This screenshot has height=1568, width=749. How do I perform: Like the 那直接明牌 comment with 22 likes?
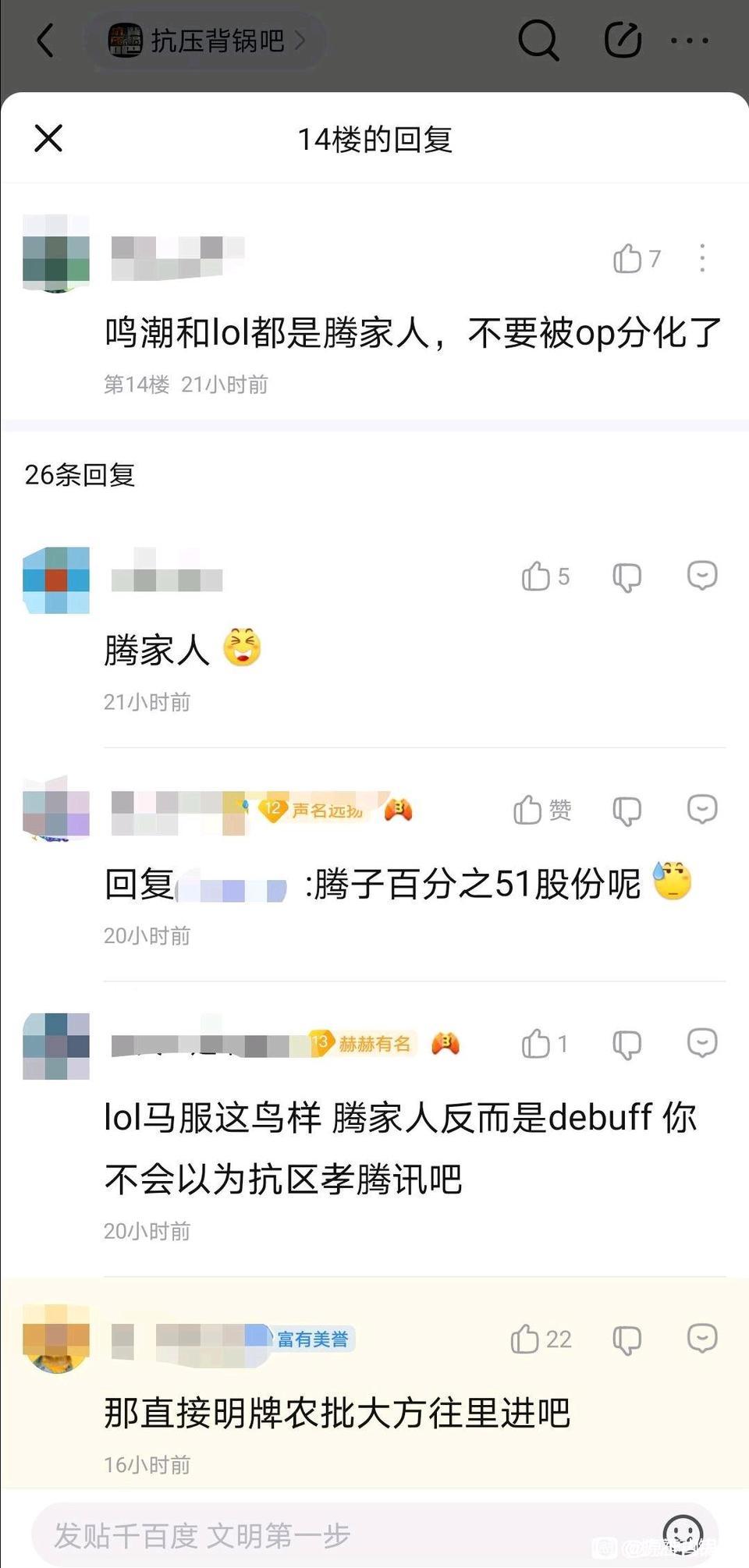coord(541,1339)
